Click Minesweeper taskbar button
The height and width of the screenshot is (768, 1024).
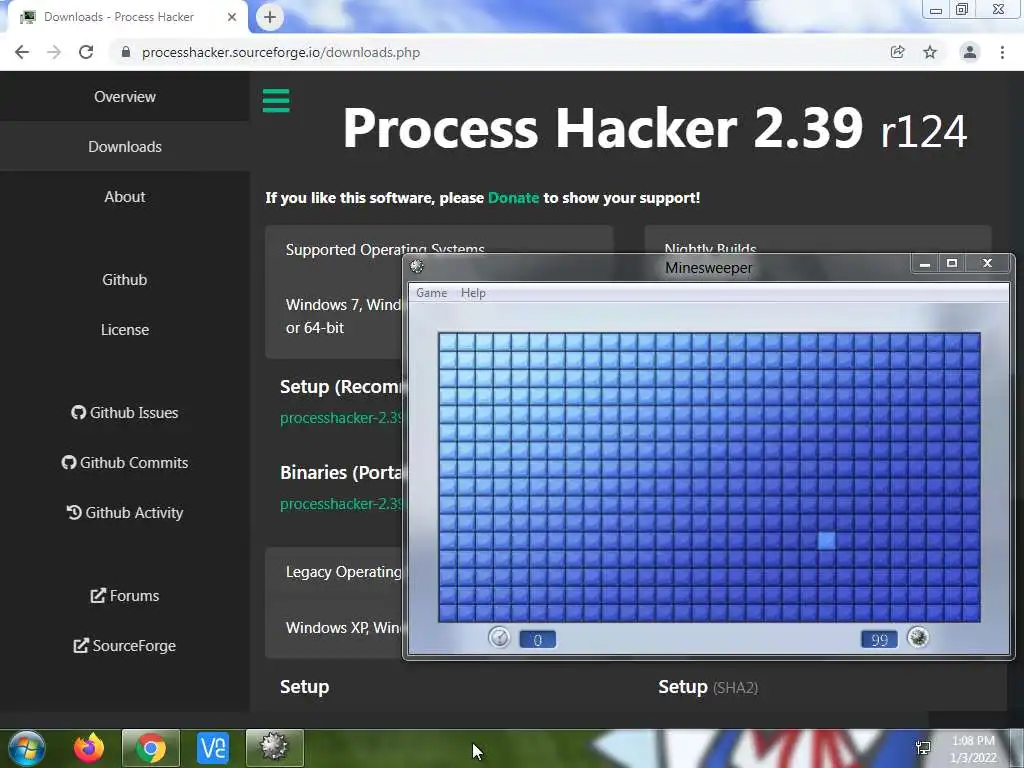coord(274,748)
